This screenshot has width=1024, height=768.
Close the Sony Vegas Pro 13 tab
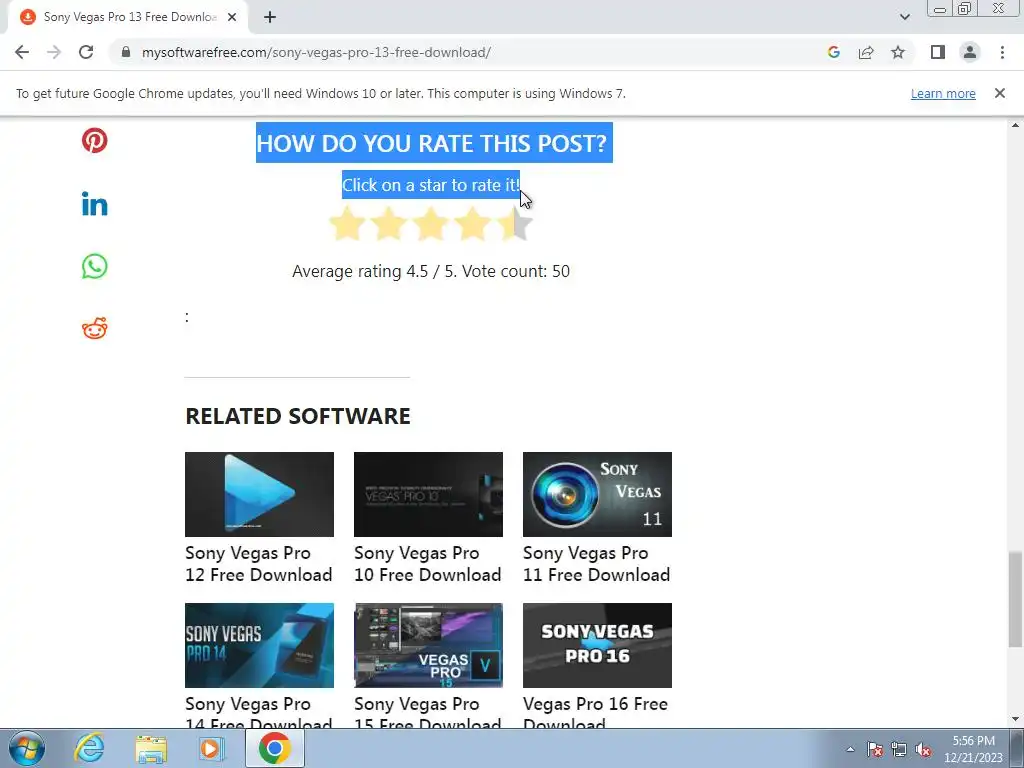point(232,17)
